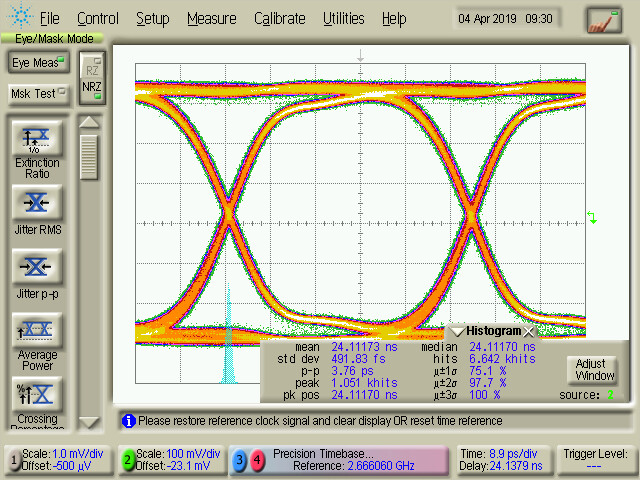This screenshot has height=480, width=640.
Task: Select the Eye Meas tab button
Action: coord(38,62)
